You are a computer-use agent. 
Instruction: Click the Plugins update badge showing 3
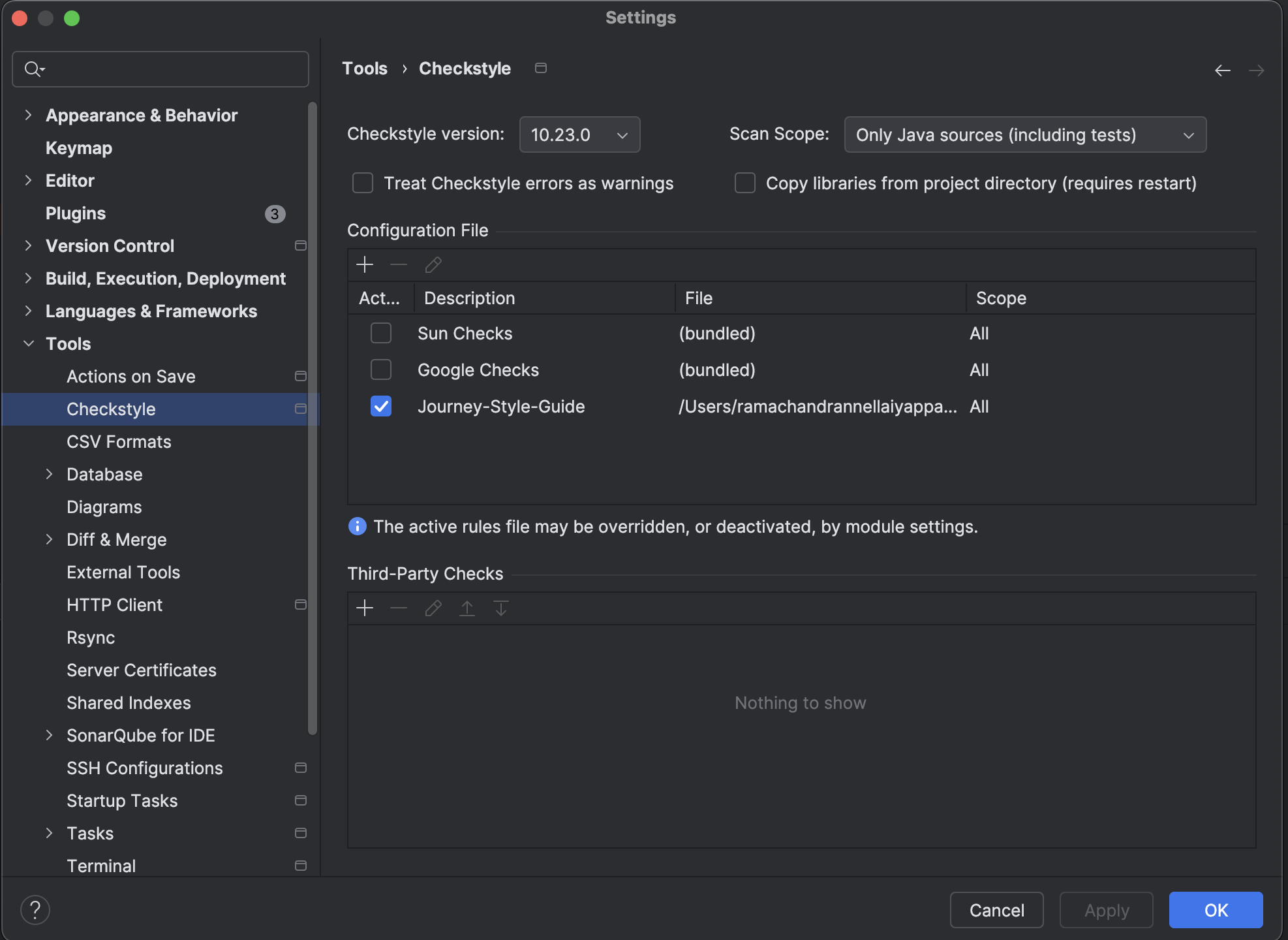click(x=275, y=213)
